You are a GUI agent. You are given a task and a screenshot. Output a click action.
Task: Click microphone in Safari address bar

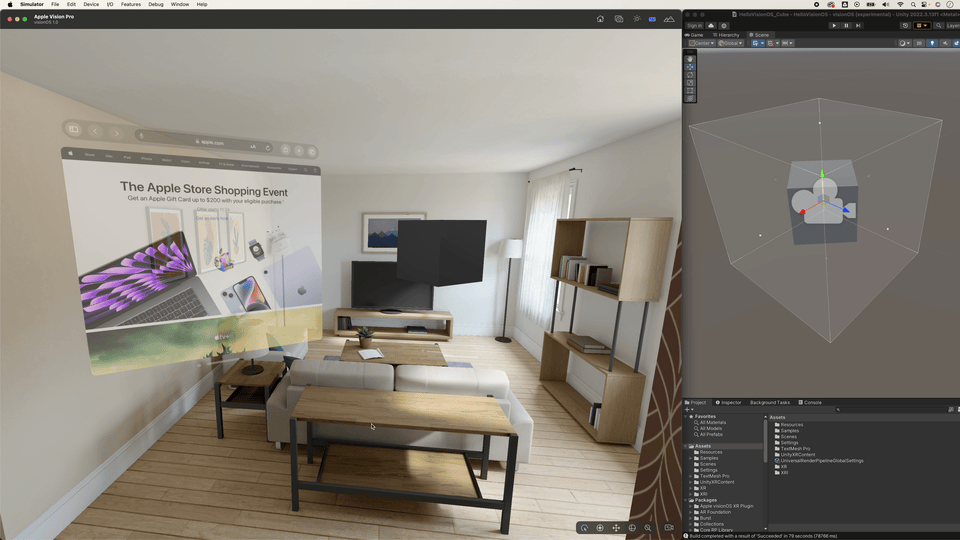[x=141, y=135]
